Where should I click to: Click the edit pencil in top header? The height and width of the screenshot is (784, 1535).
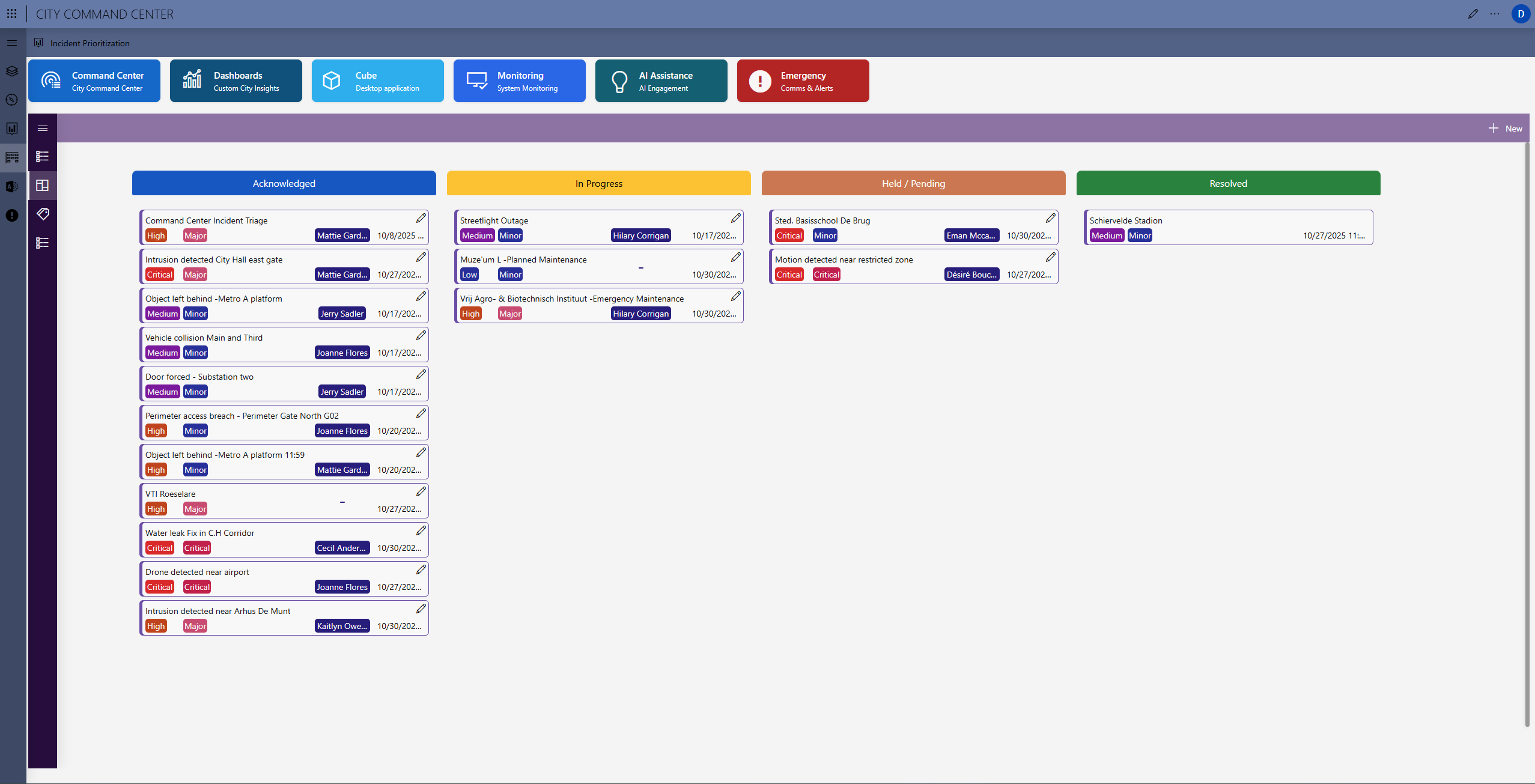(x=1473, y=14)
